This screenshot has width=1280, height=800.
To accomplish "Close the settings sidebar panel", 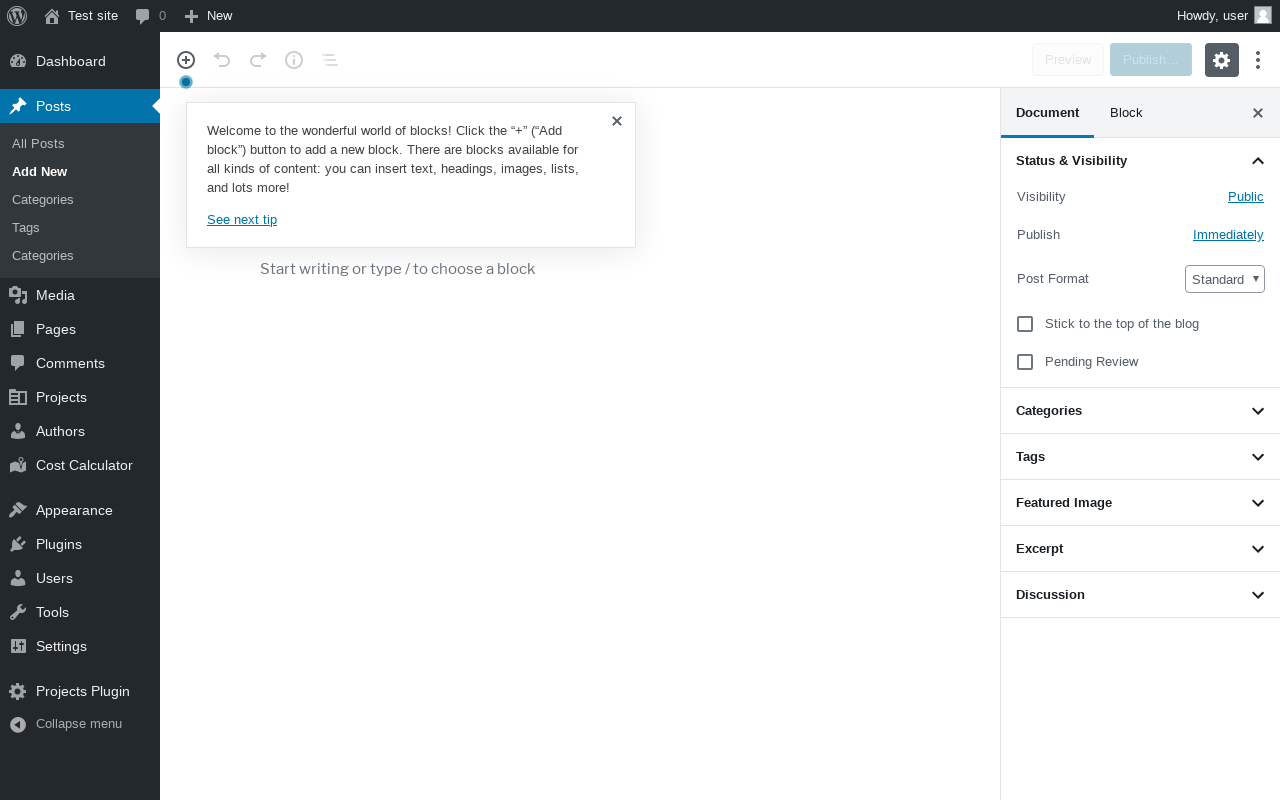I will click(x=1258, y=113).
